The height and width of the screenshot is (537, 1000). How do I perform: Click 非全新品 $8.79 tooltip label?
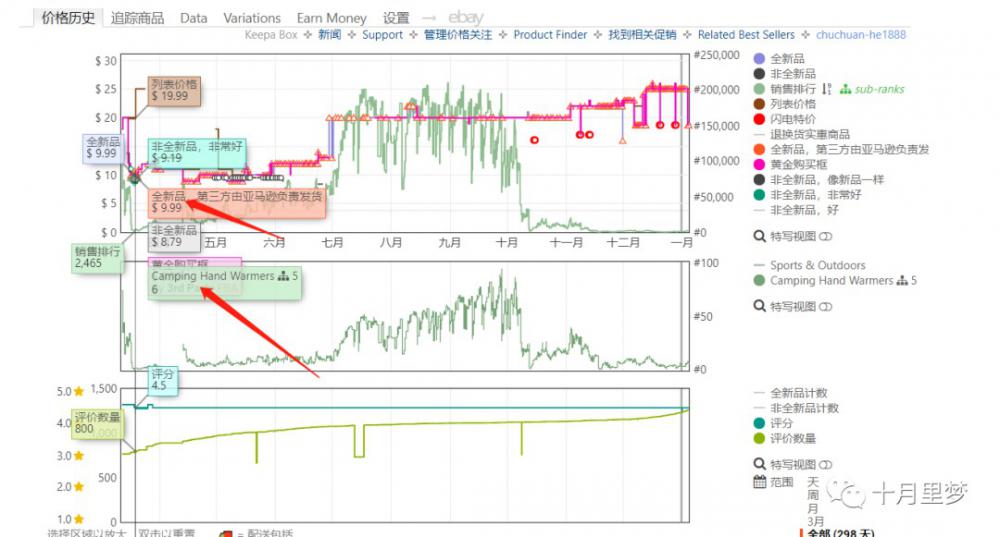[x=174, y=236]
